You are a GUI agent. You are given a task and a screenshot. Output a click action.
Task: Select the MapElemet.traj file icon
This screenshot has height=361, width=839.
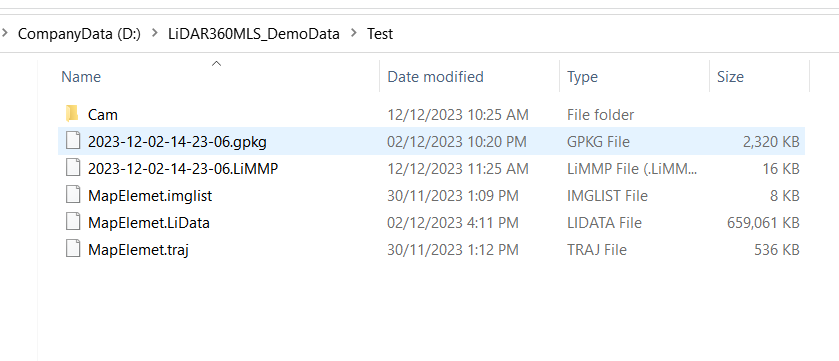(x=73, y=249)
